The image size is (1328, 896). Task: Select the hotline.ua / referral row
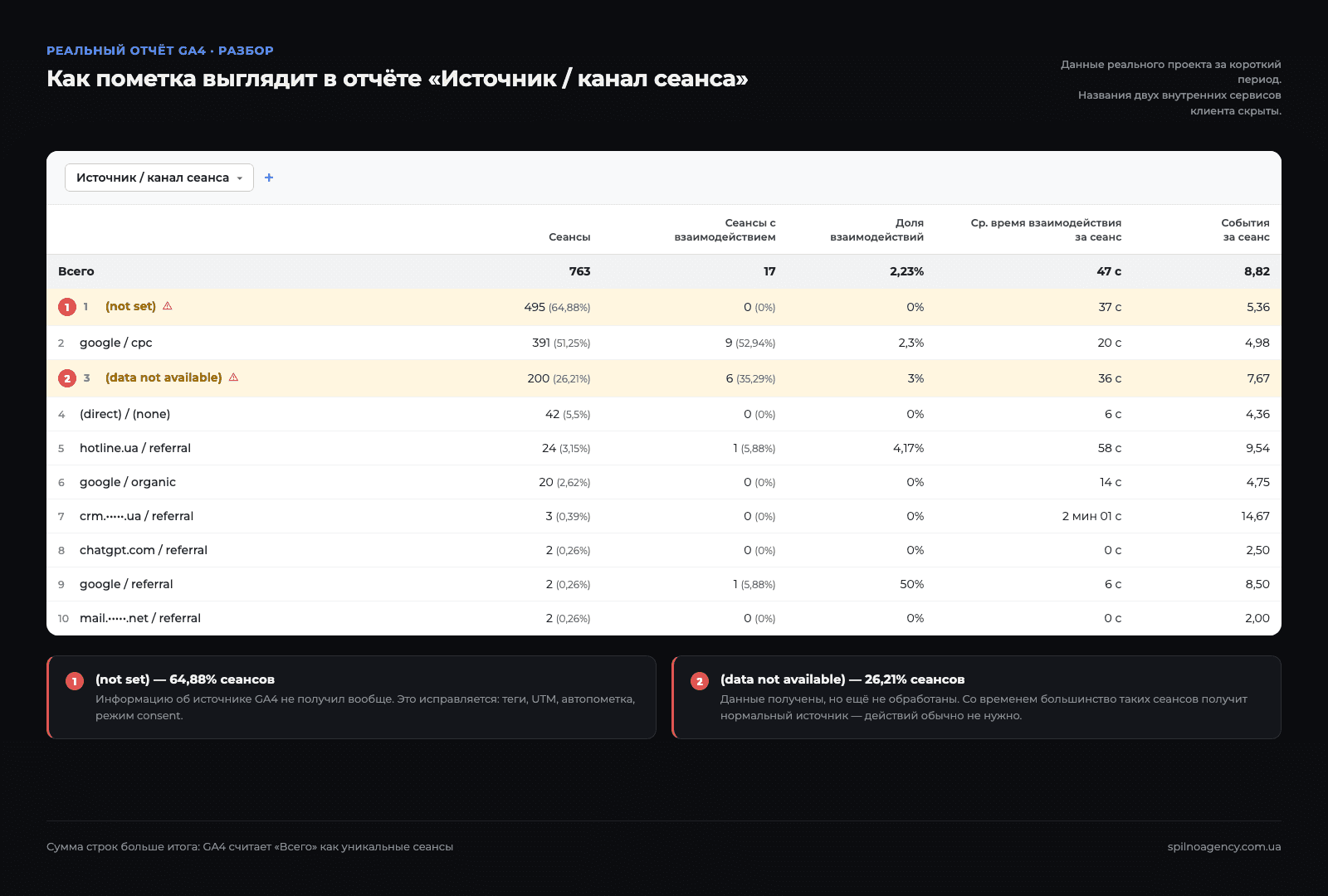coord(664,448)
